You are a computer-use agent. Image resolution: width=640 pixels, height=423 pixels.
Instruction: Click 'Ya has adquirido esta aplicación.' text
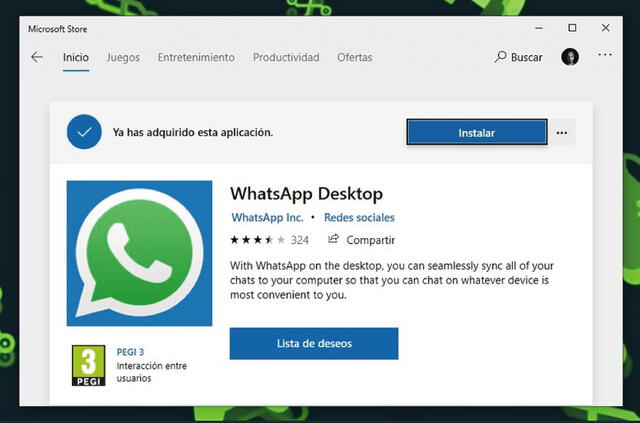click(193, 132)
